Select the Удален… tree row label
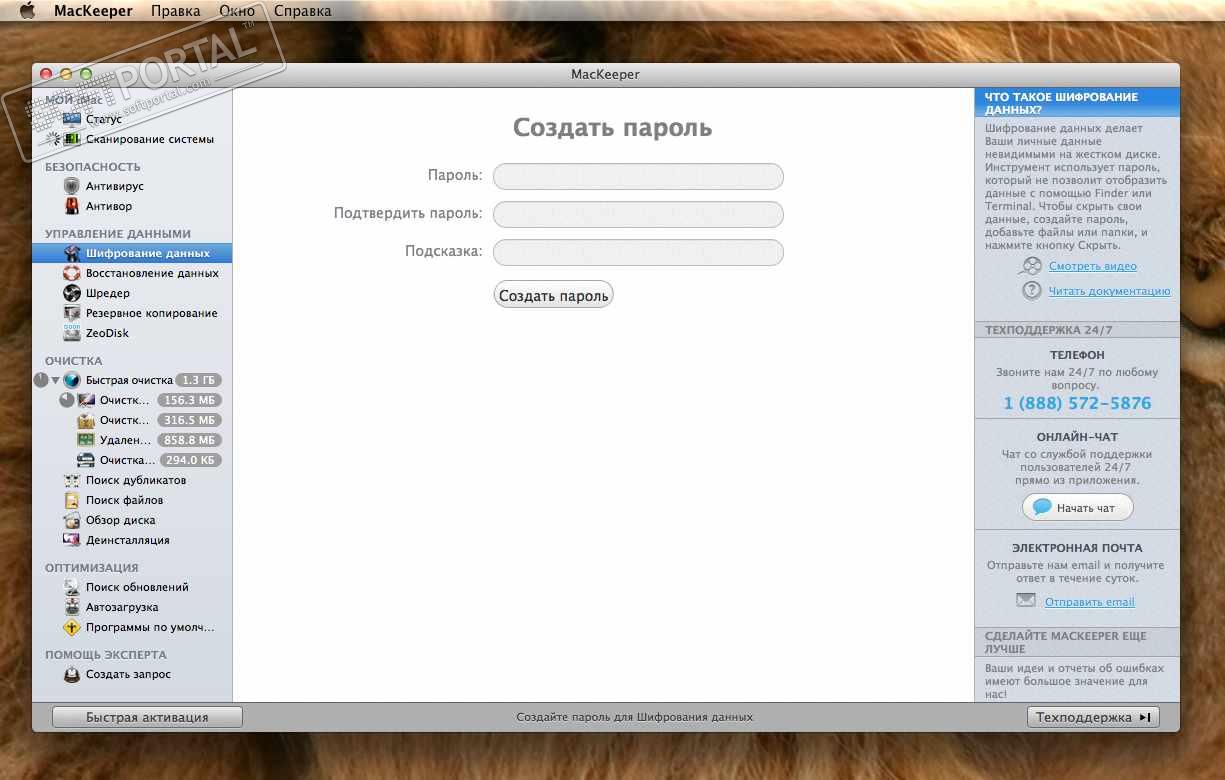The image size is (1225, 780). click(x=125, y=440)
